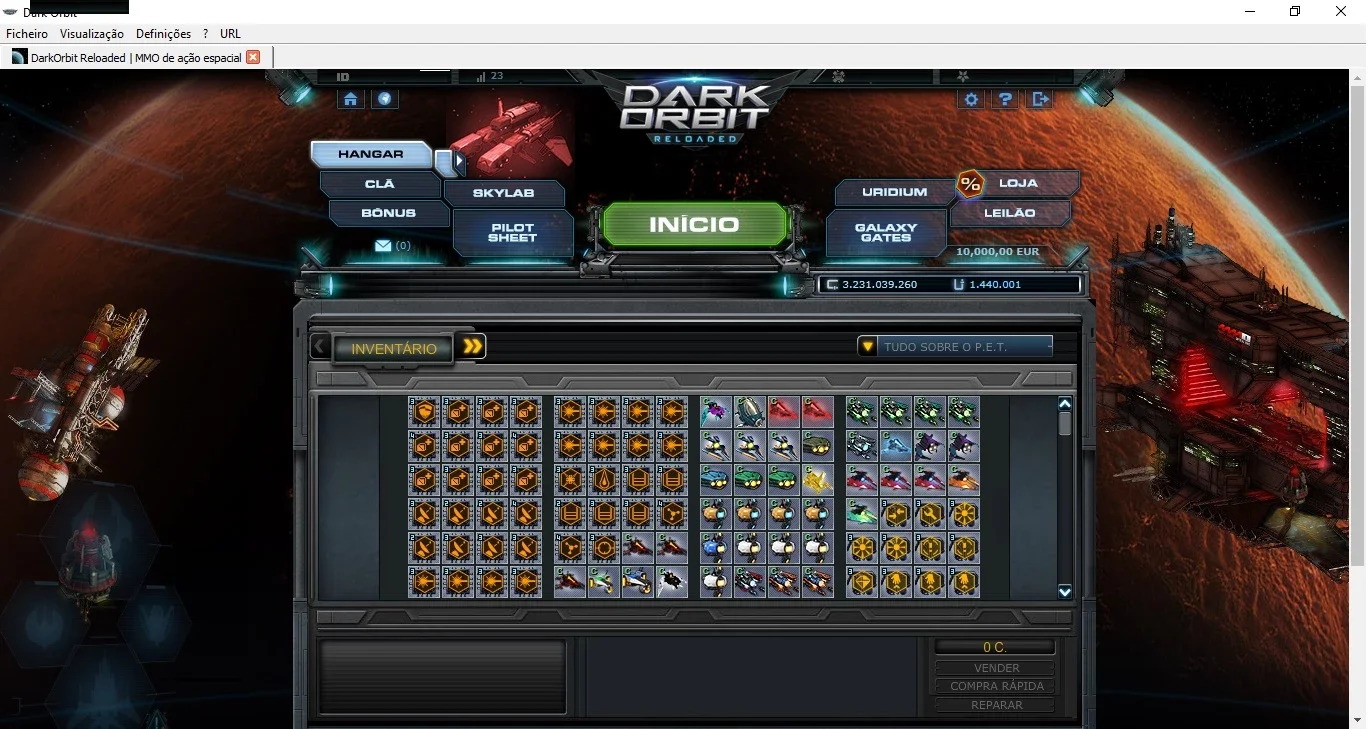Click the left arrow before Inventário tab
1368x729 pixels.
tap(319, 346)
